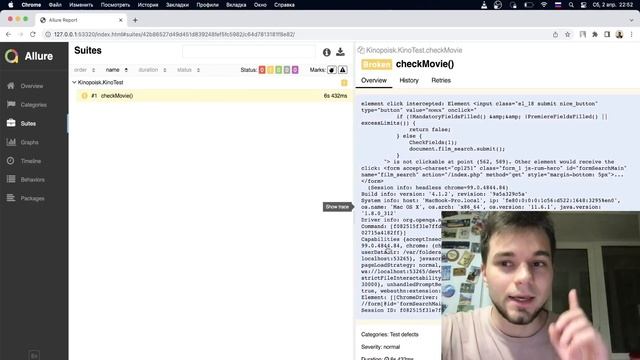Select the Suites briefcase icon
This screenshot has height=360, width=640.
pos(11,123)
